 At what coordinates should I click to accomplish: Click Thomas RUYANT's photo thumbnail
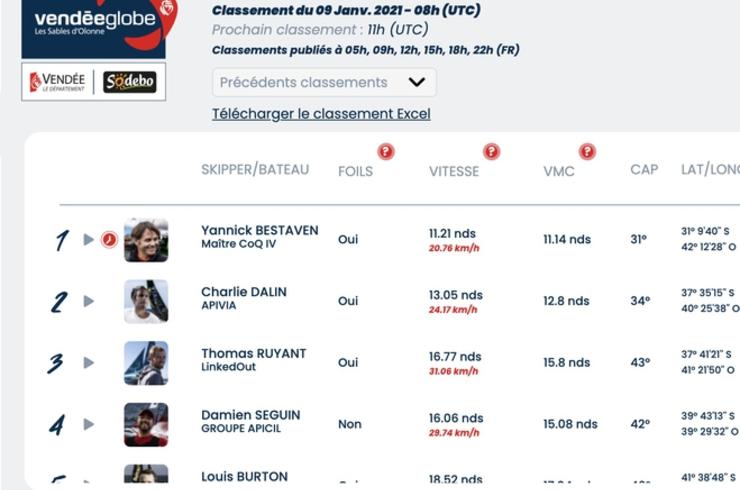pos(146,363)
